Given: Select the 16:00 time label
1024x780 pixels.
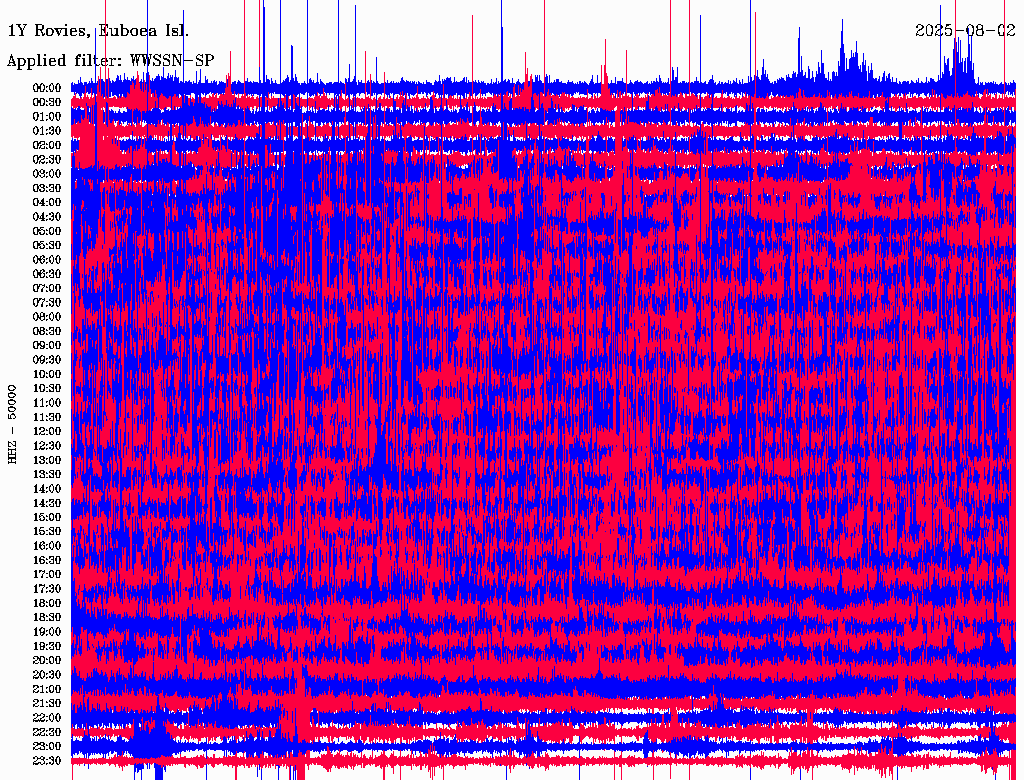Looking at the screenshot, I should 47,546.
